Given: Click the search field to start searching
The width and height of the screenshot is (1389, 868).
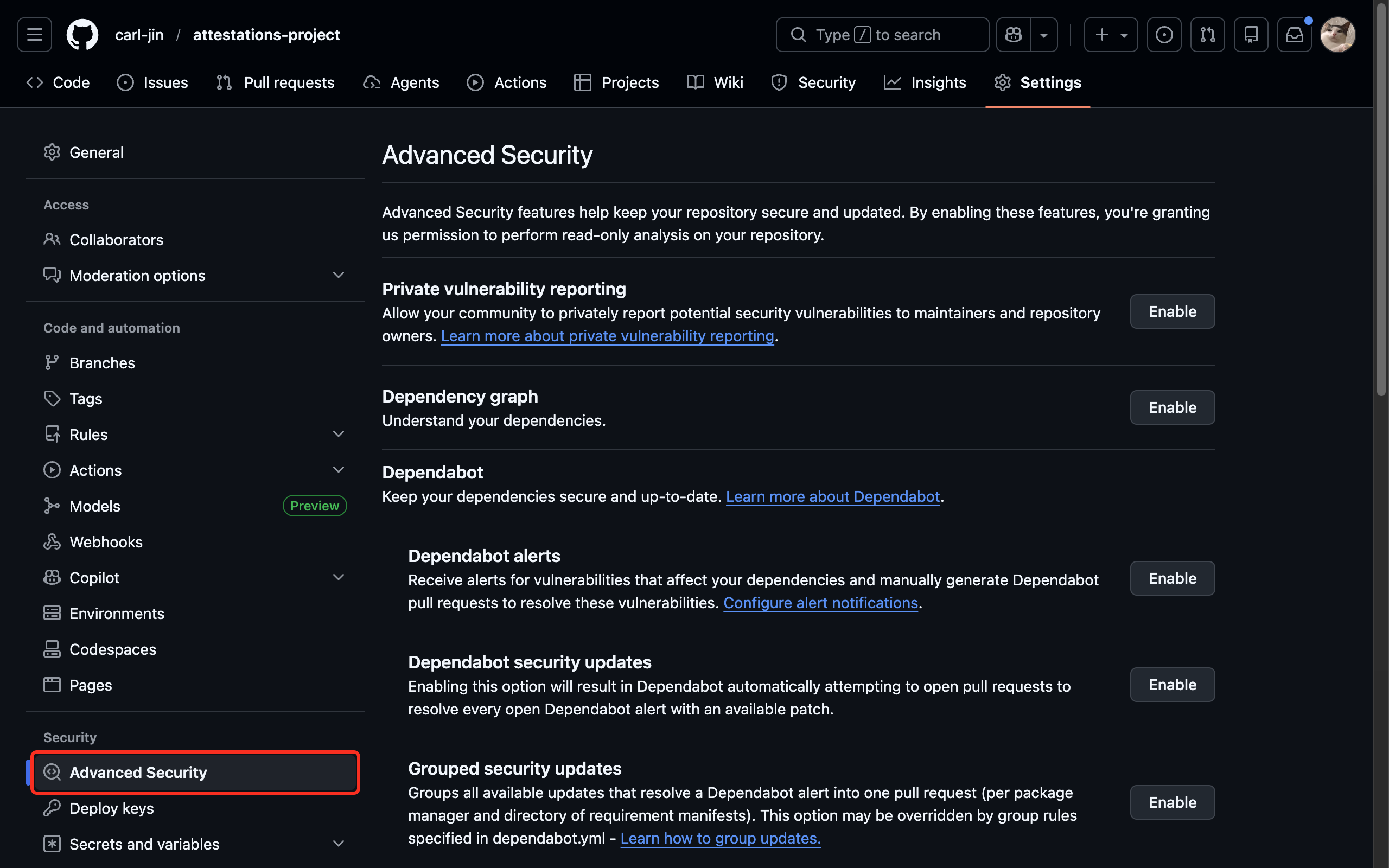Looking at the screenshot, I should (882, 34).
